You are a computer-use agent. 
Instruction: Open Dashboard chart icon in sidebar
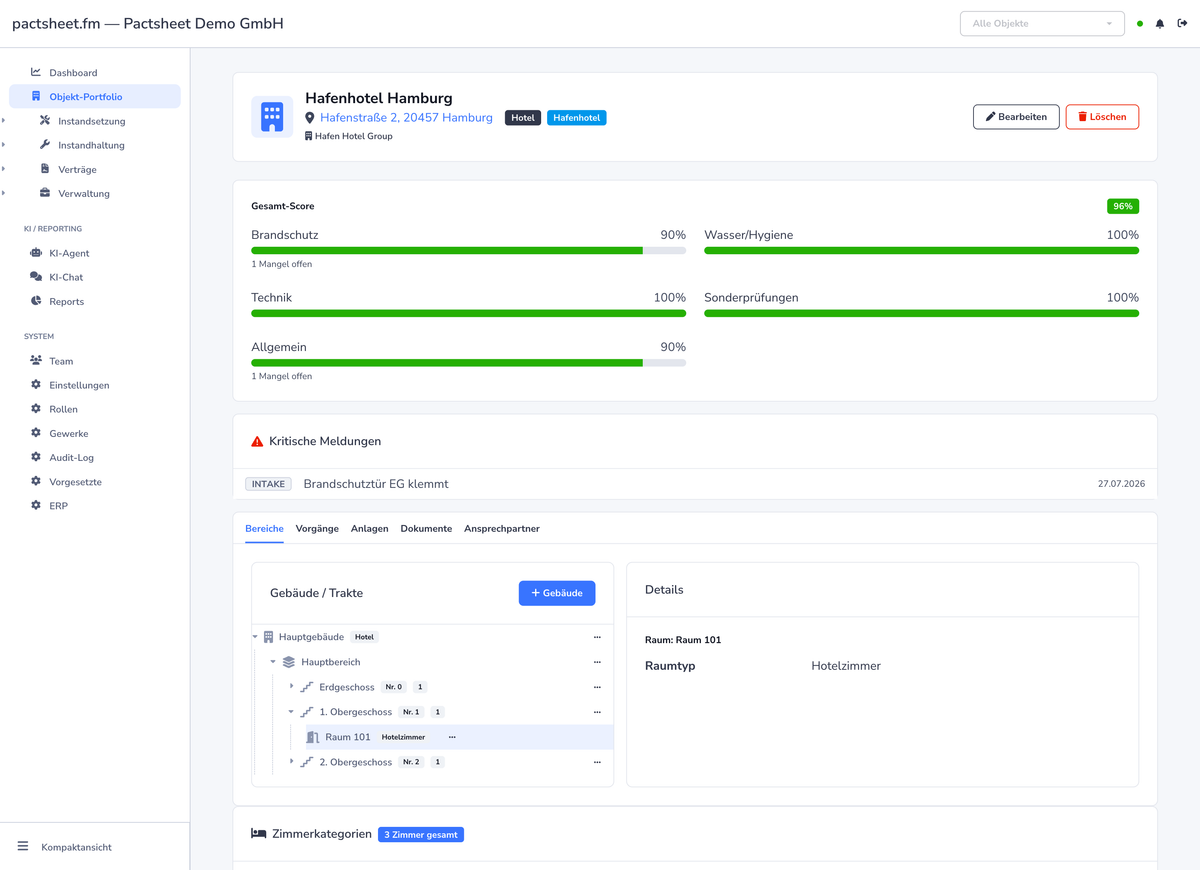click(36, 72)
